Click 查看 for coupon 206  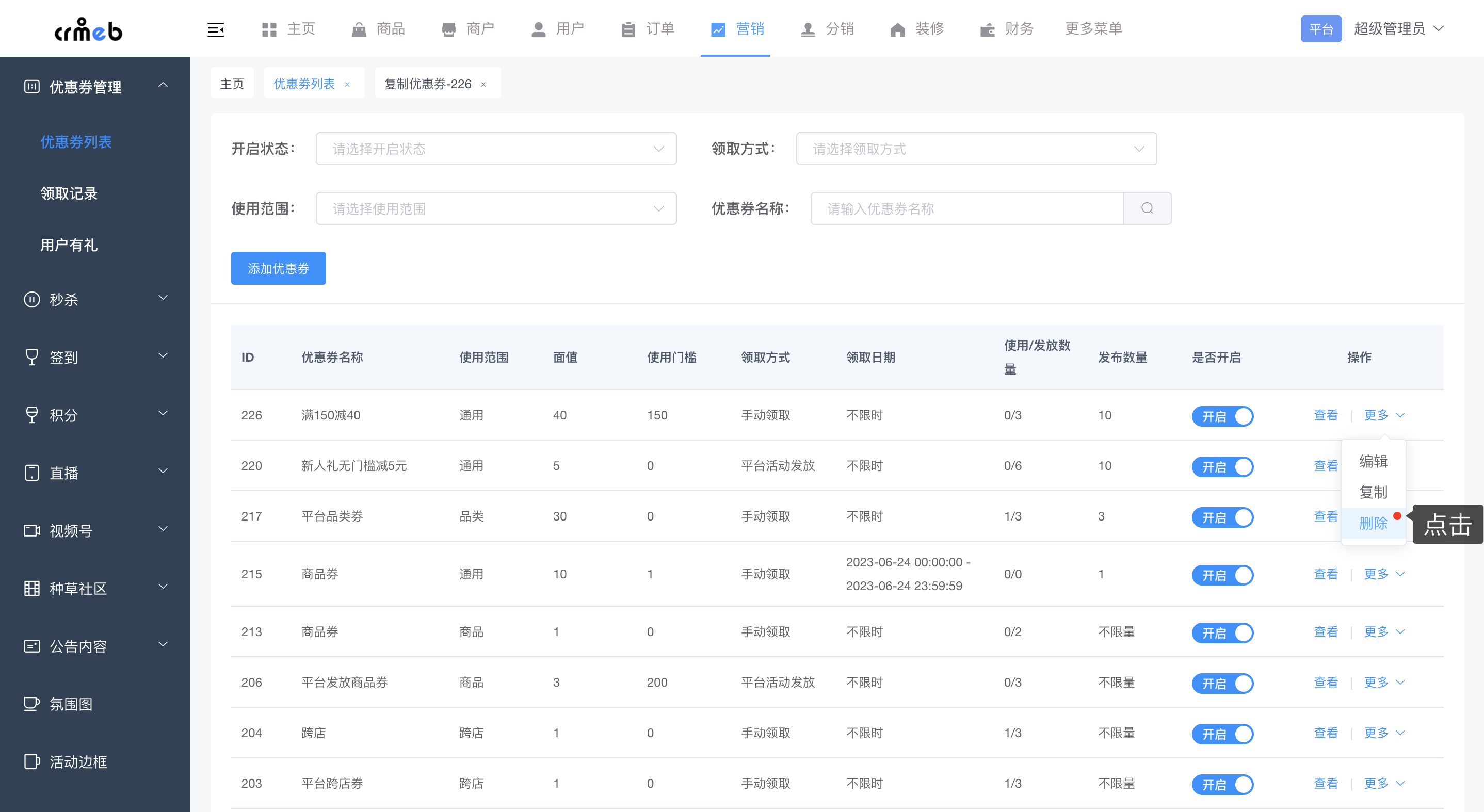1326,683
